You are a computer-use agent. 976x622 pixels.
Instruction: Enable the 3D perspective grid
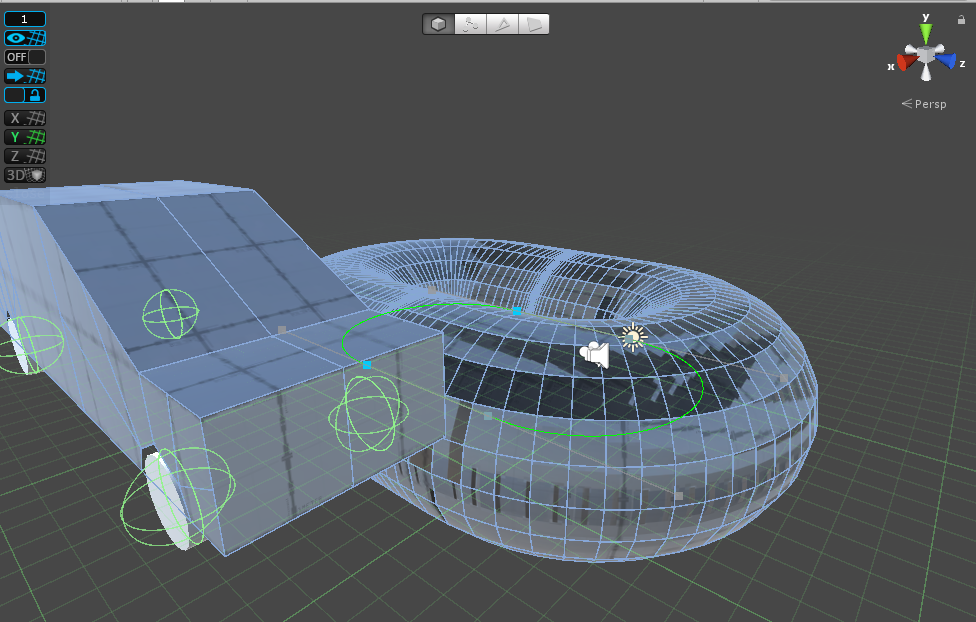pos(25,175)
